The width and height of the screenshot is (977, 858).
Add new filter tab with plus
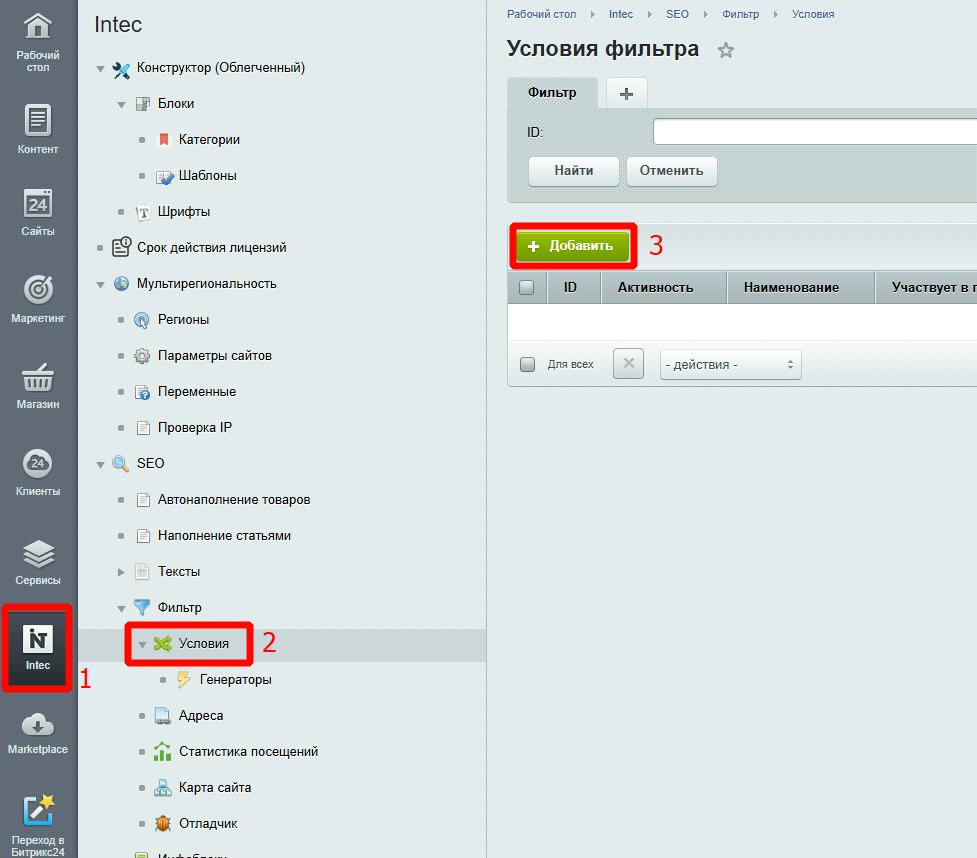point(626,94)
